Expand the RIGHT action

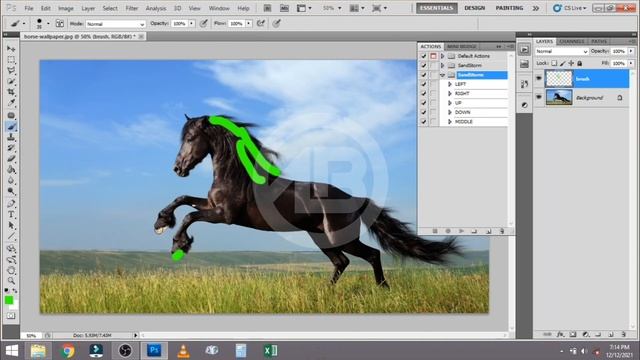(450, 93)
